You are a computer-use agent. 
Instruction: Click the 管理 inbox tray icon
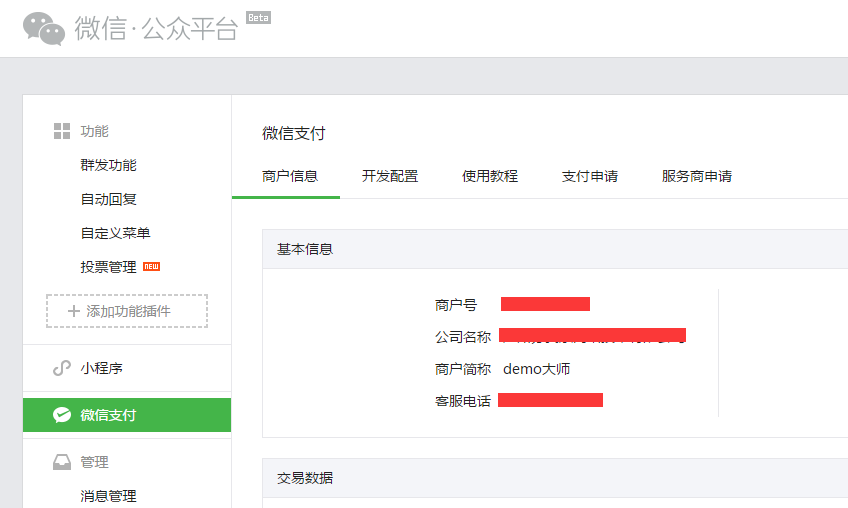62,462
